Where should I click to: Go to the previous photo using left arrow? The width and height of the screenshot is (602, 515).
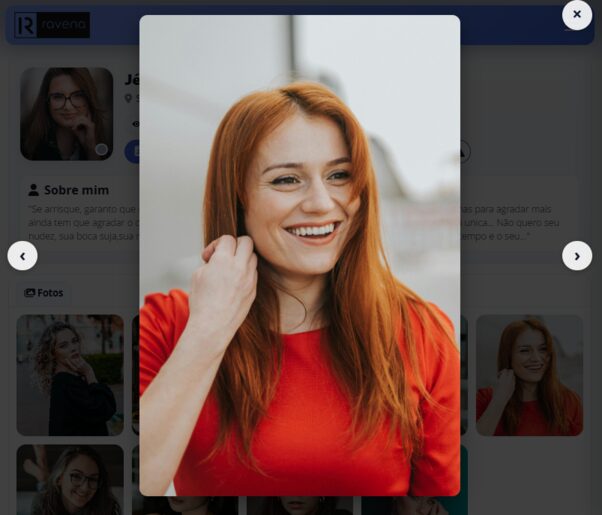click(x=22, y=256)
